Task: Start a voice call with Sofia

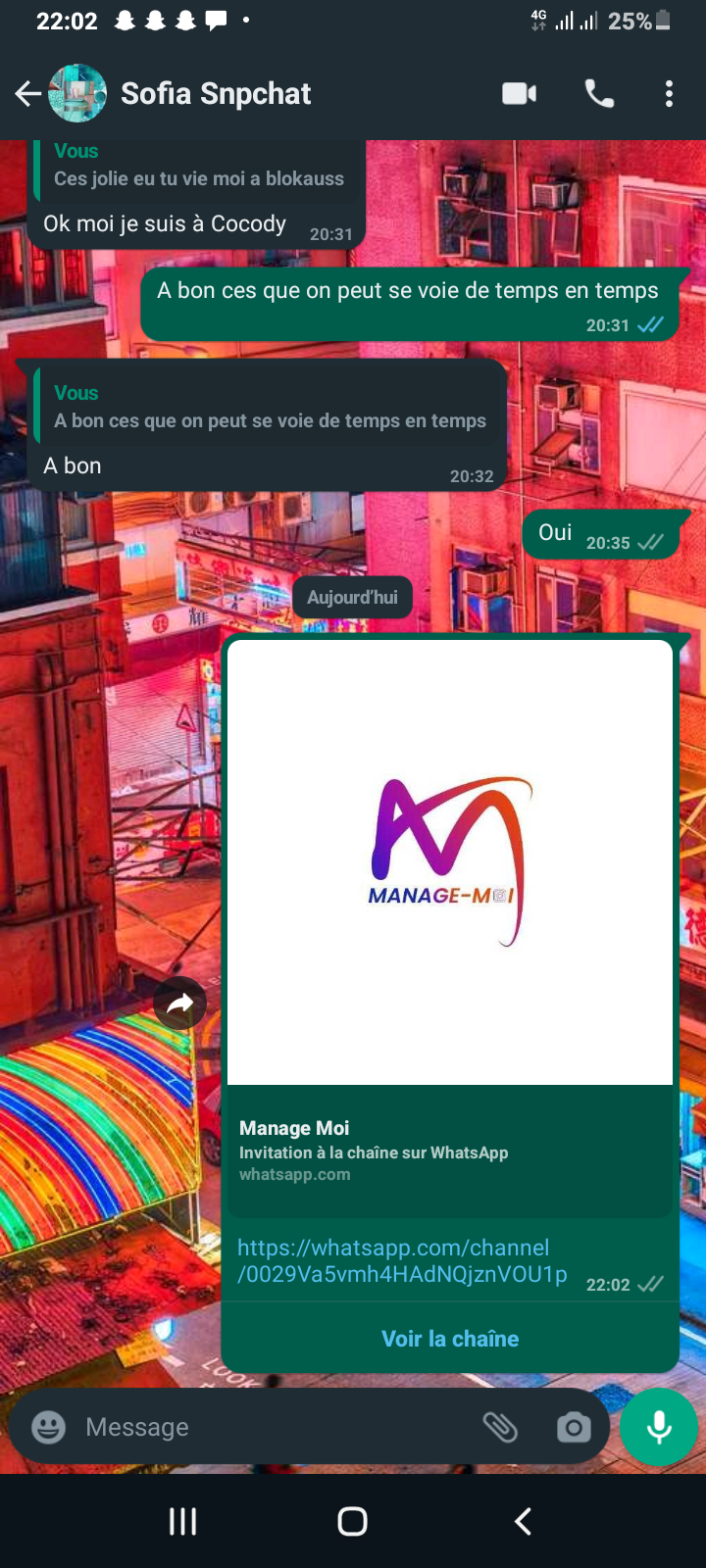Action: point(599,94)
